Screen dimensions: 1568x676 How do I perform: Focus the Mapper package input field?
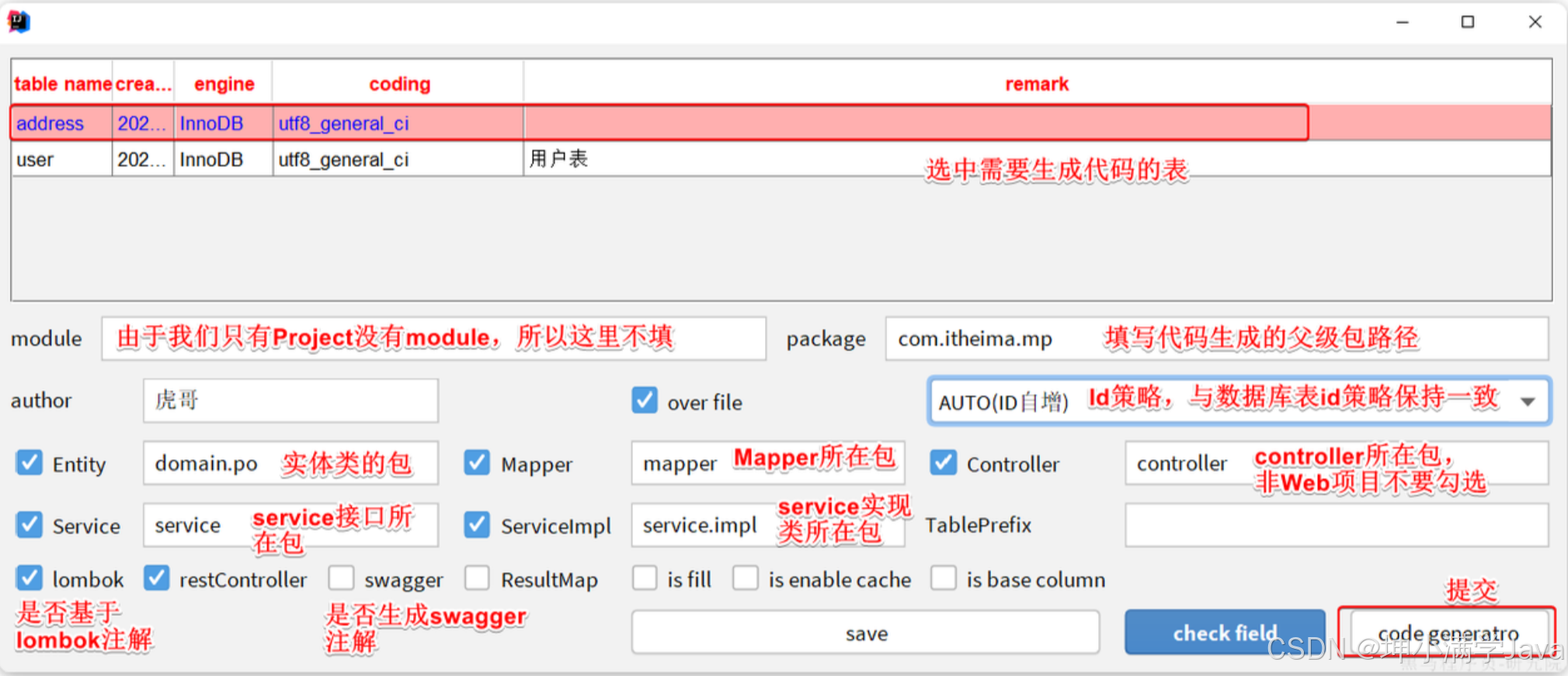click(x=768, y=462)
